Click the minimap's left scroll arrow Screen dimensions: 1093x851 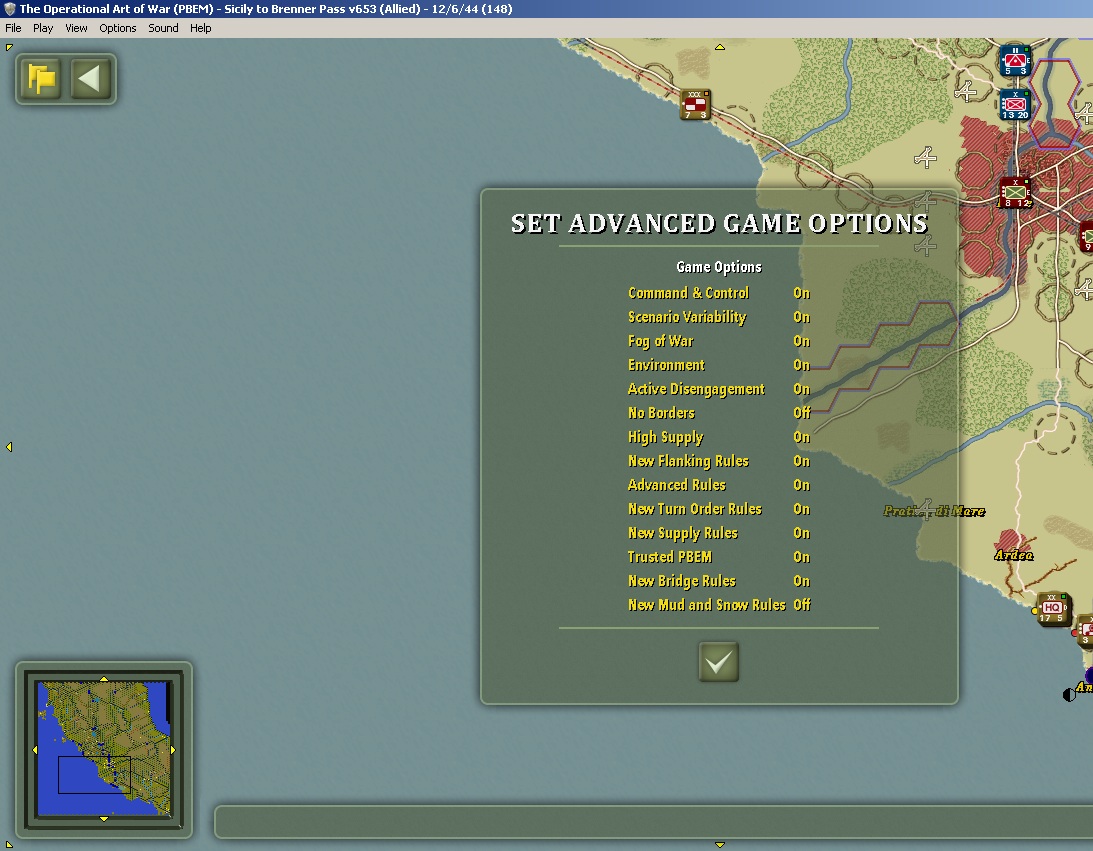(35, 750)
